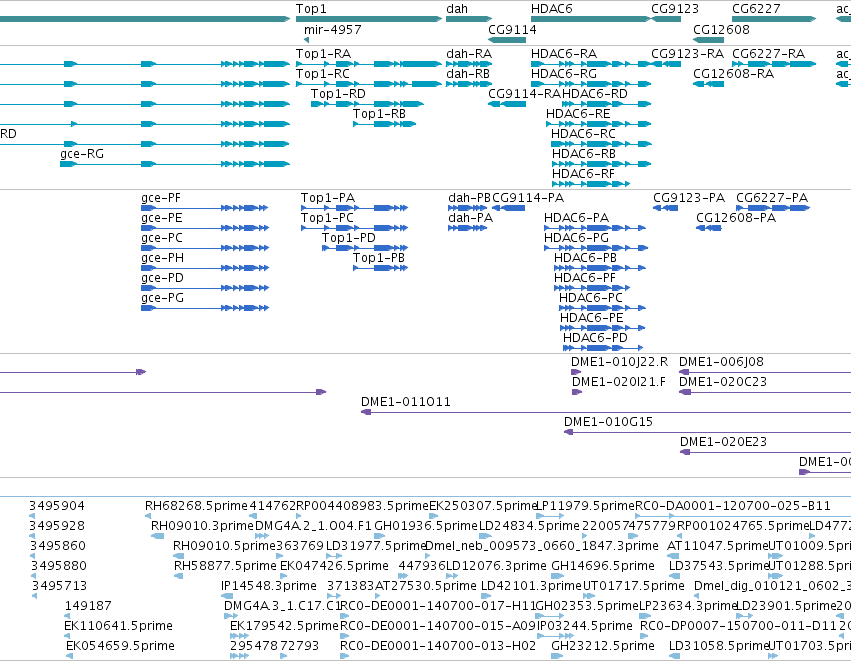Click clone DME1-010J22.R
Screen dimensions: 851x661
pos(576,372)
